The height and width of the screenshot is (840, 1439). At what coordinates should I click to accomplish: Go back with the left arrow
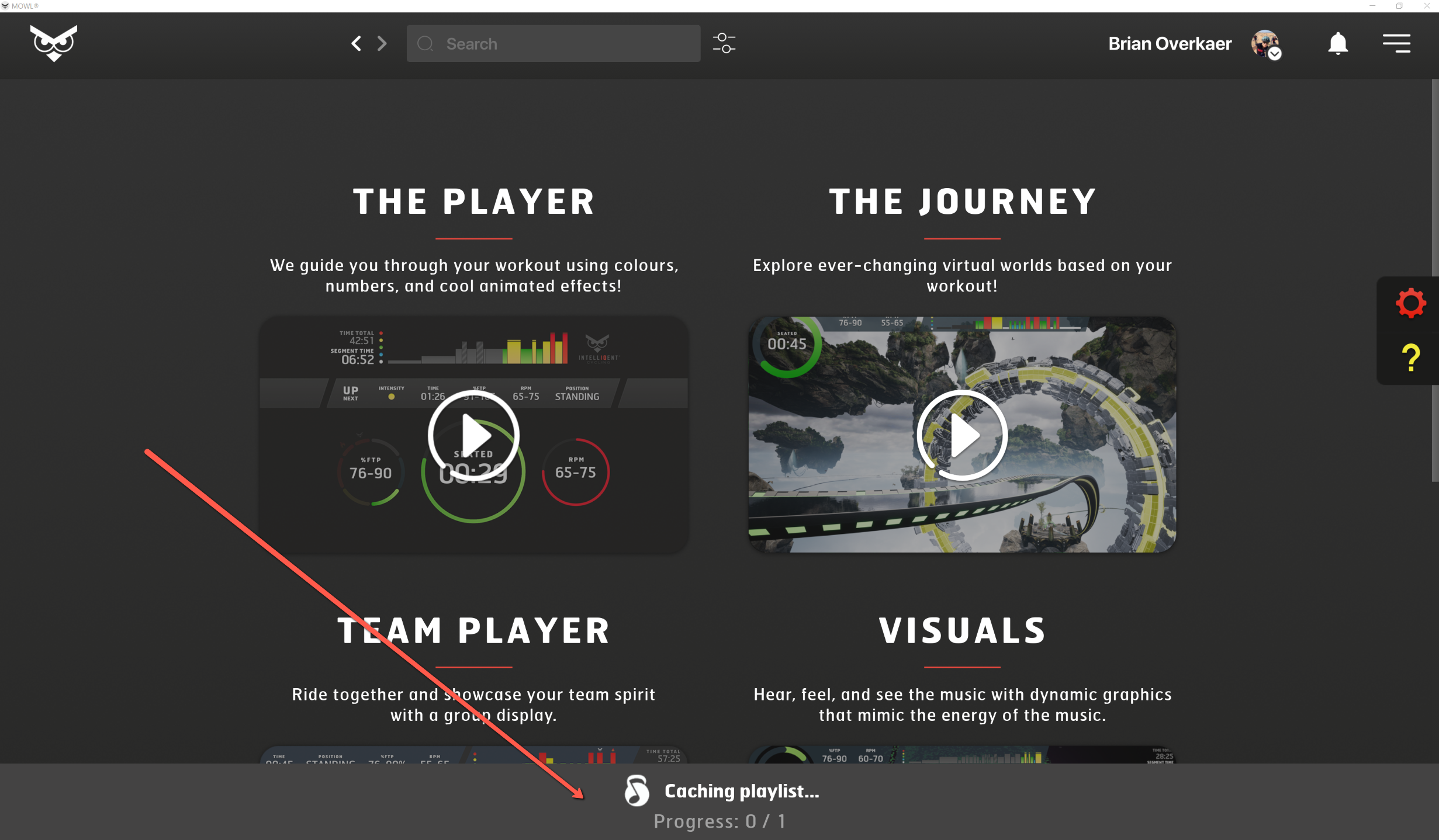(x=356, y=43)
